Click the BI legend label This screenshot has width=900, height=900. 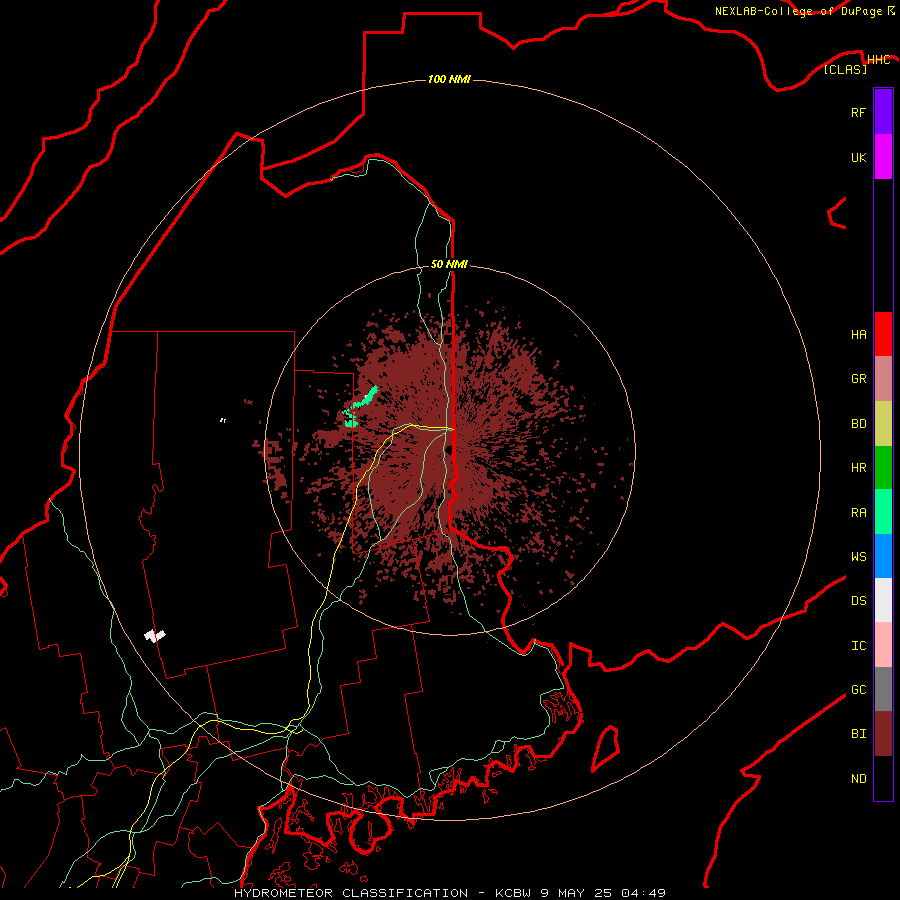point(858,734)
